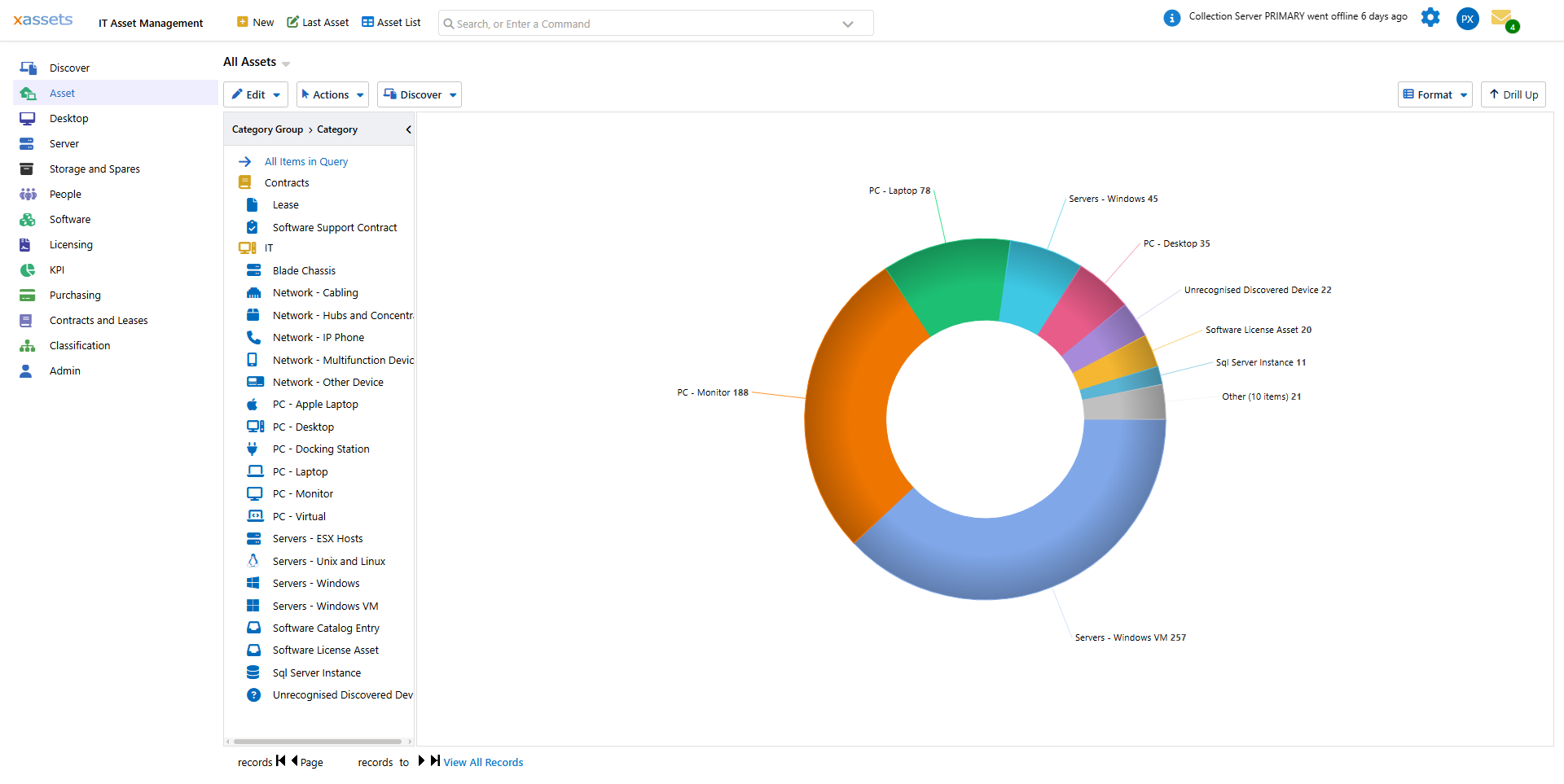Image resolution: width=1564 pixels, height=784 pixels.
Task: Select the Discover sidebar icon
Action: [29, 68]
